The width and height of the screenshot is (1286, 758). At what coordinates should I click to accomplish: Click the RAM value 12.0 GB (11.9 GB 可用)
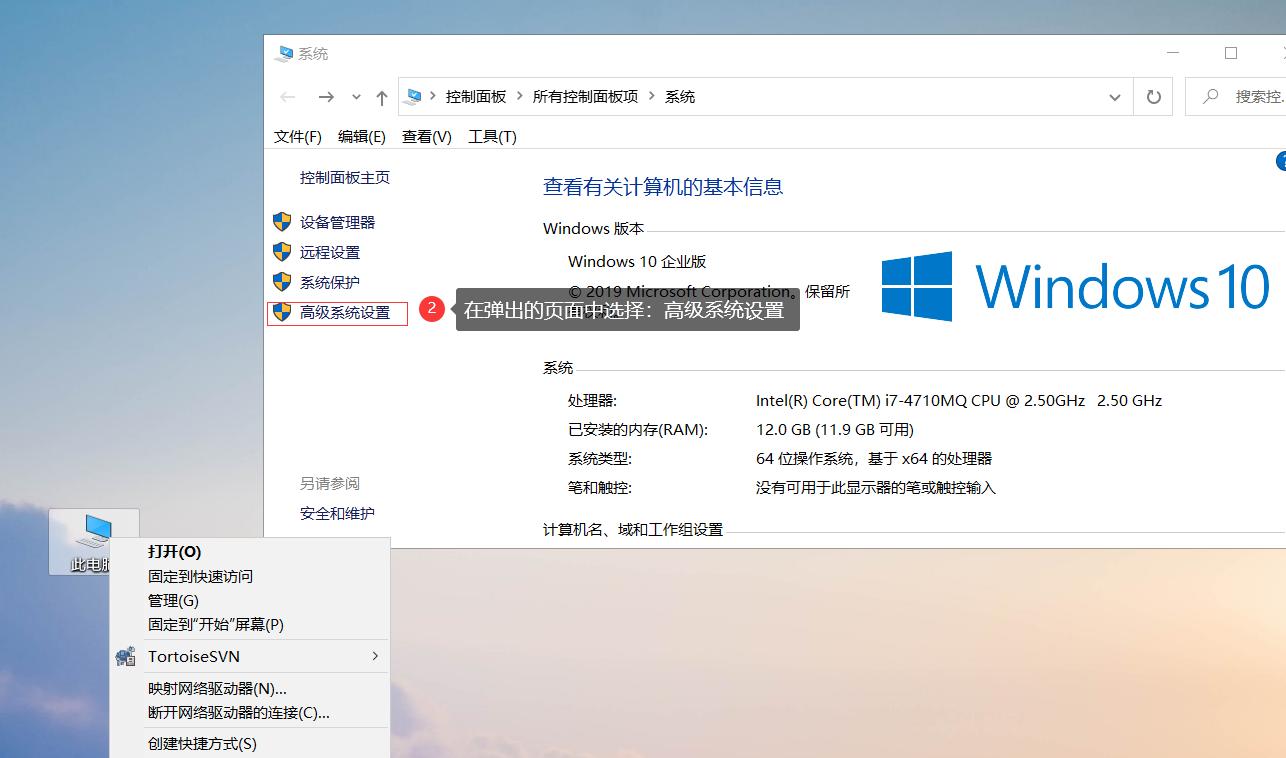point(835,429)
